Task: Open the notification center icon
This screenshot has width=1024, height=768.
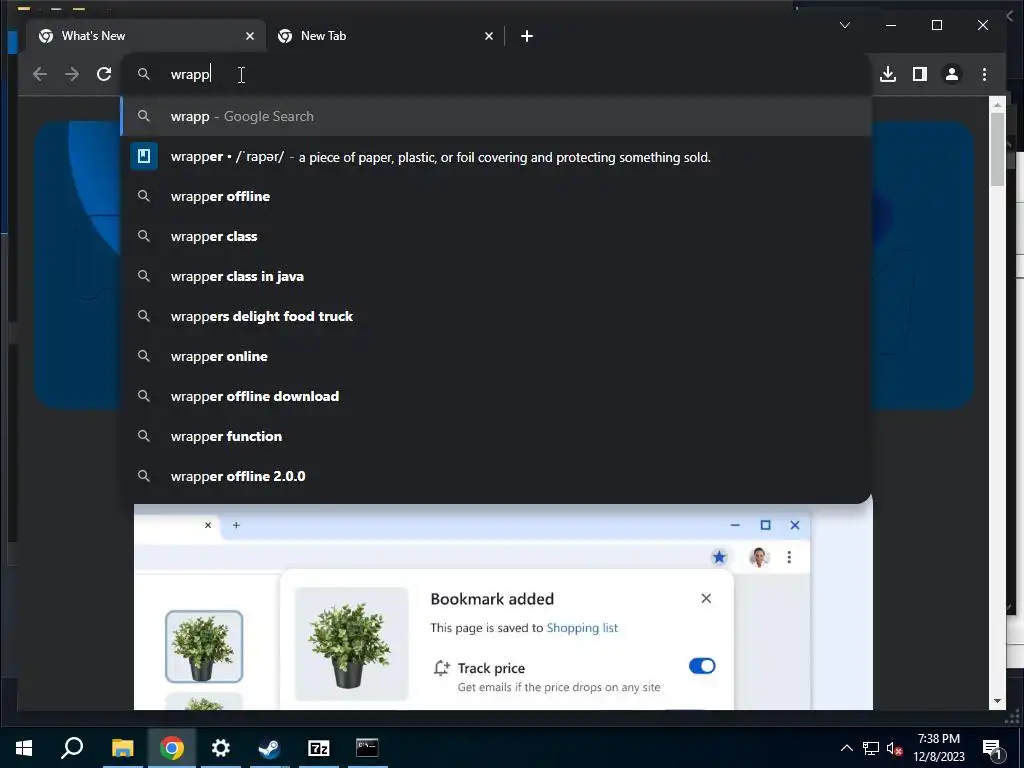Action: (x=992, y=748)
